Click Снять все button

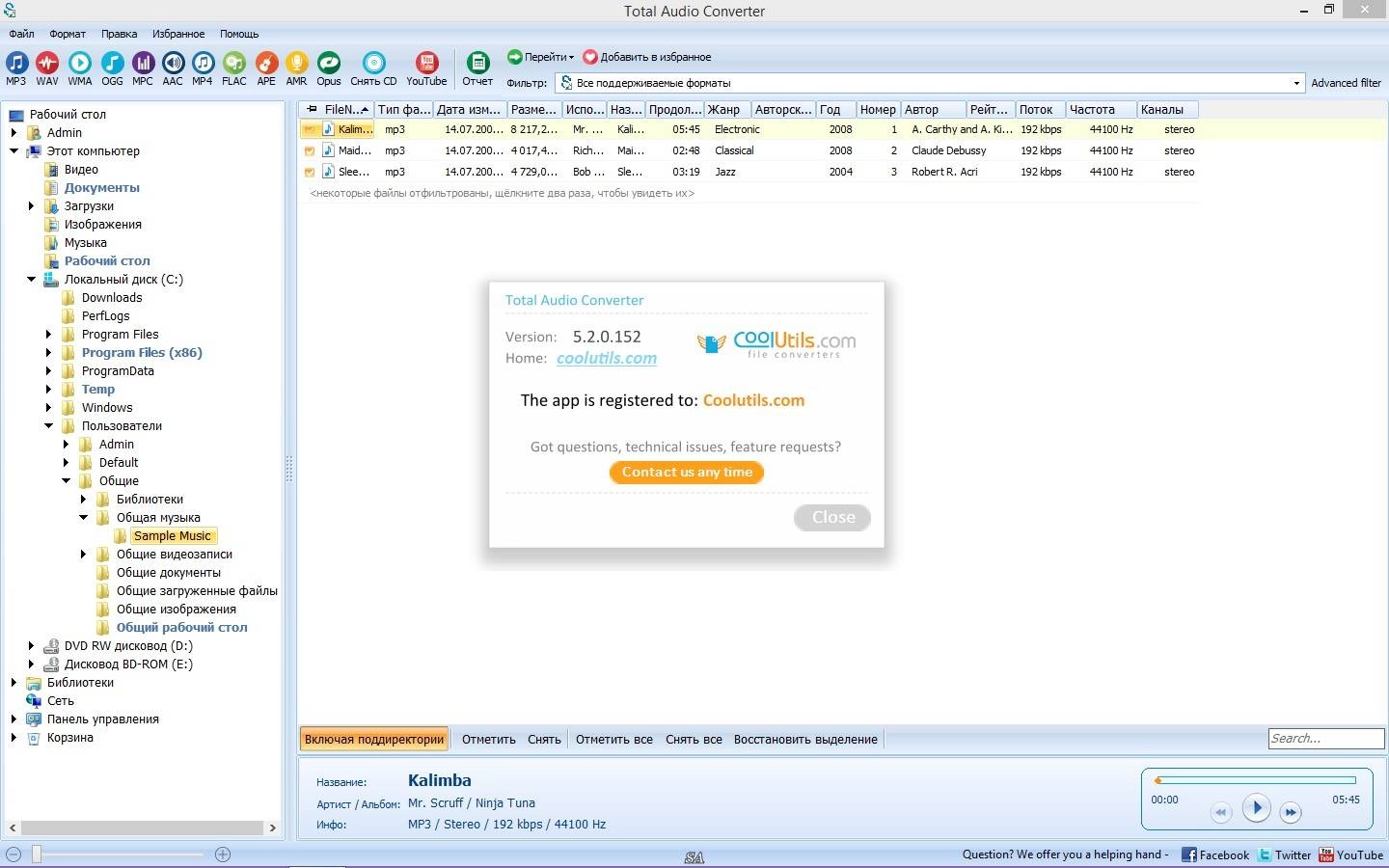694,740
